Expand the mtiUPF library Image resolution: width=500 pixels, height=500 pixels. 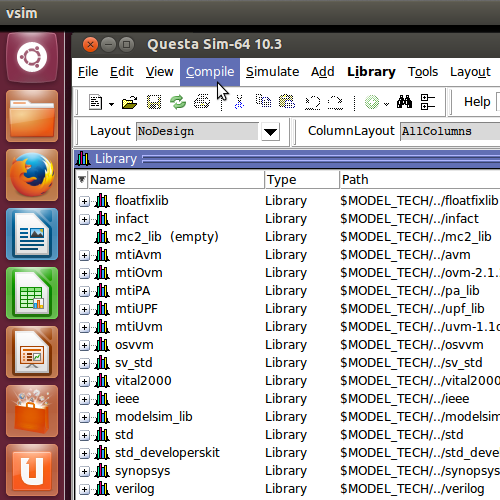pyautogui.click(x=84, y=309)
